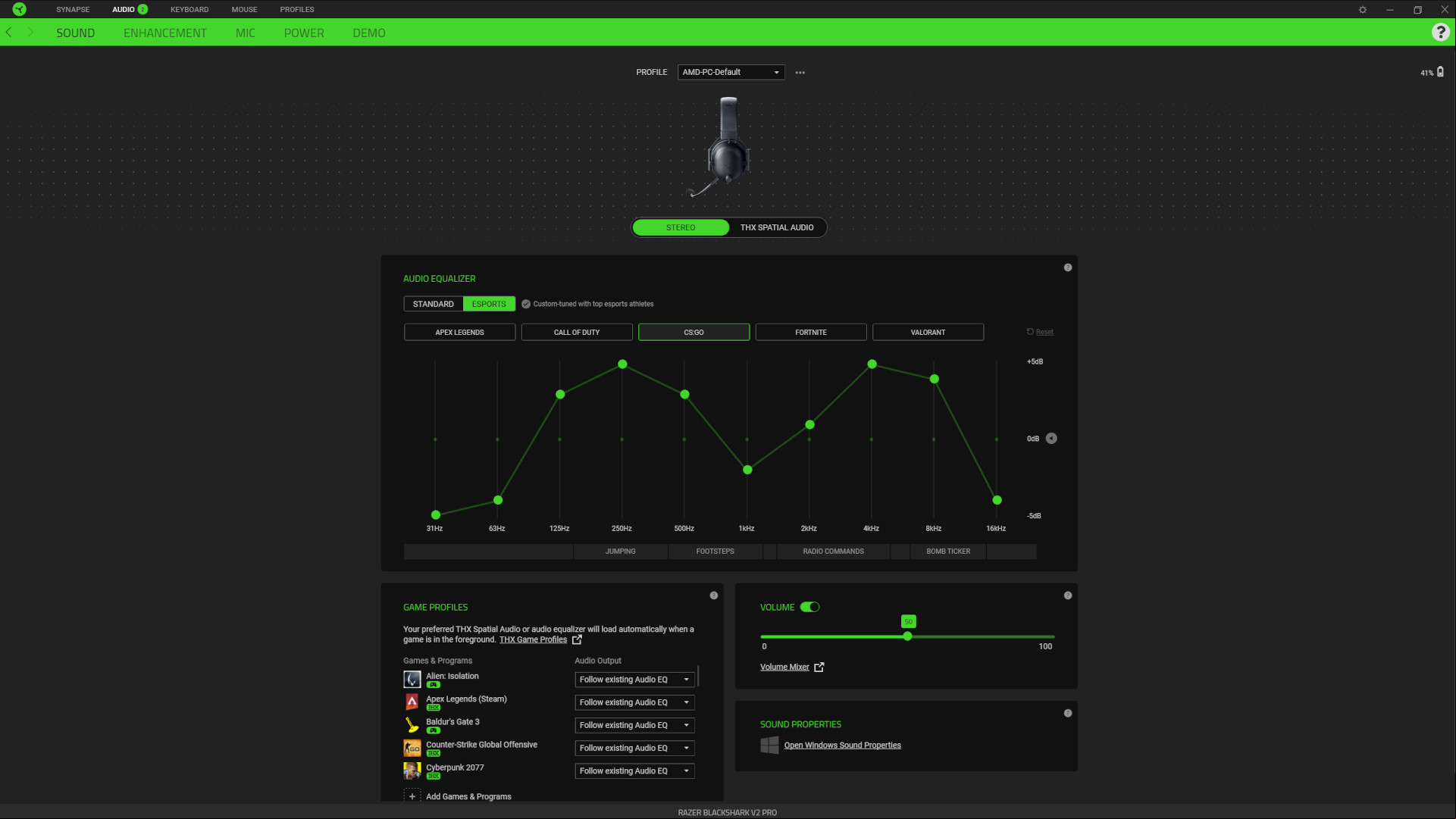
Task: Click the plus icon to add games
Action: pyautogui.click(x=412, y=796)
